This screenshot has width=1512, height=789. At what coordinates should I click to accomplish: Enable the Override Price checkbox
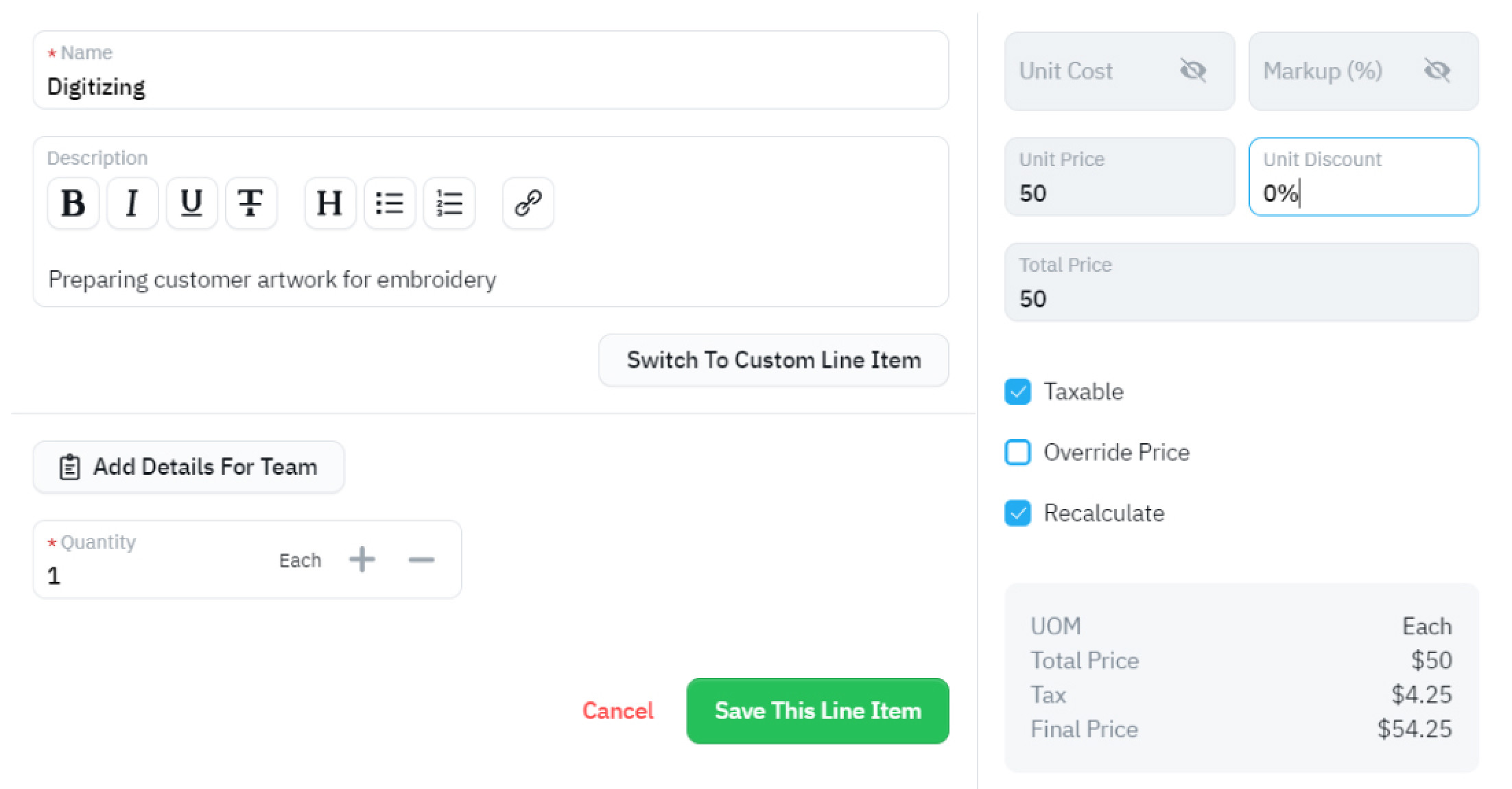[x=1017, y=452]
